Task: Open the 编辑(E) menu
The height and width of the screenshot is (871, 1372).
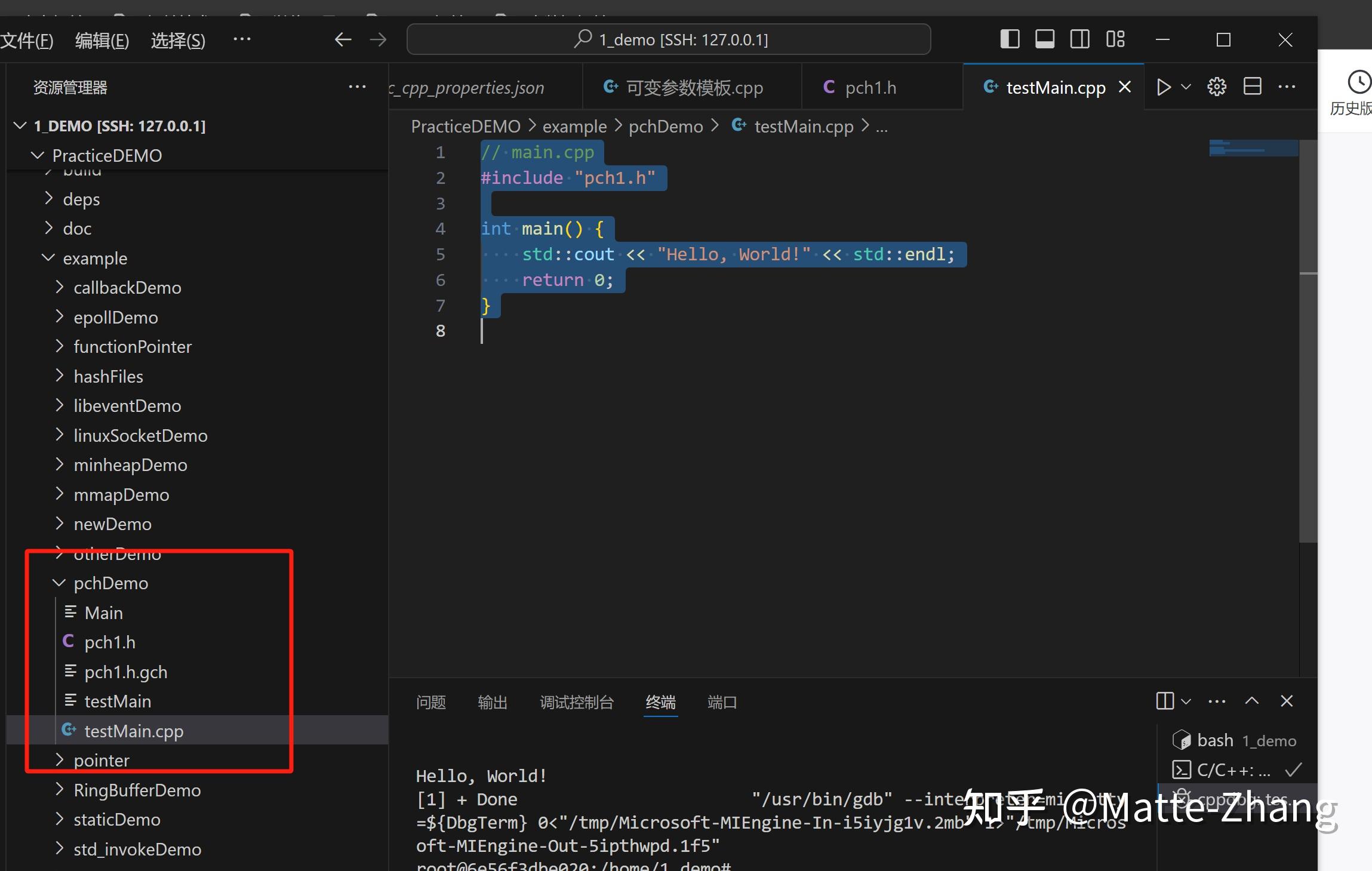Action: (x=101, y=39)
